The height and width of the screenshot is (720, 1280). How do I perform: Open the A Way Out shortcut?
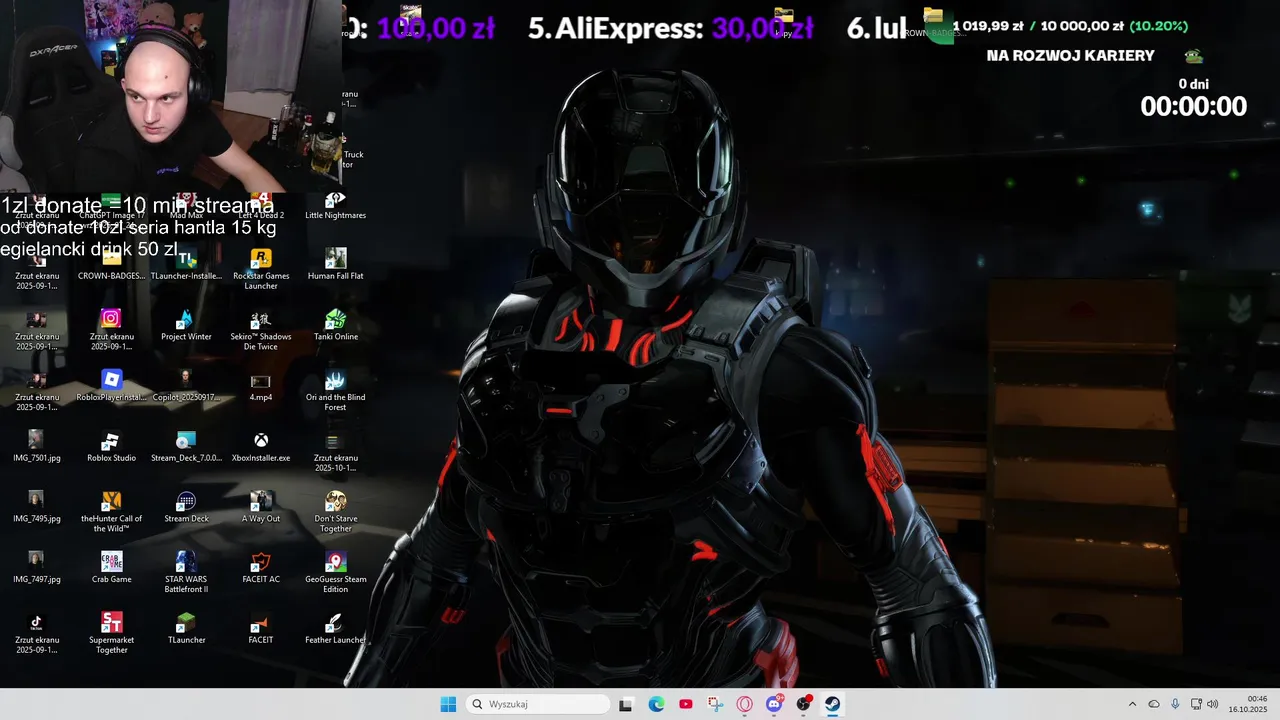click(x=261, y=508)
